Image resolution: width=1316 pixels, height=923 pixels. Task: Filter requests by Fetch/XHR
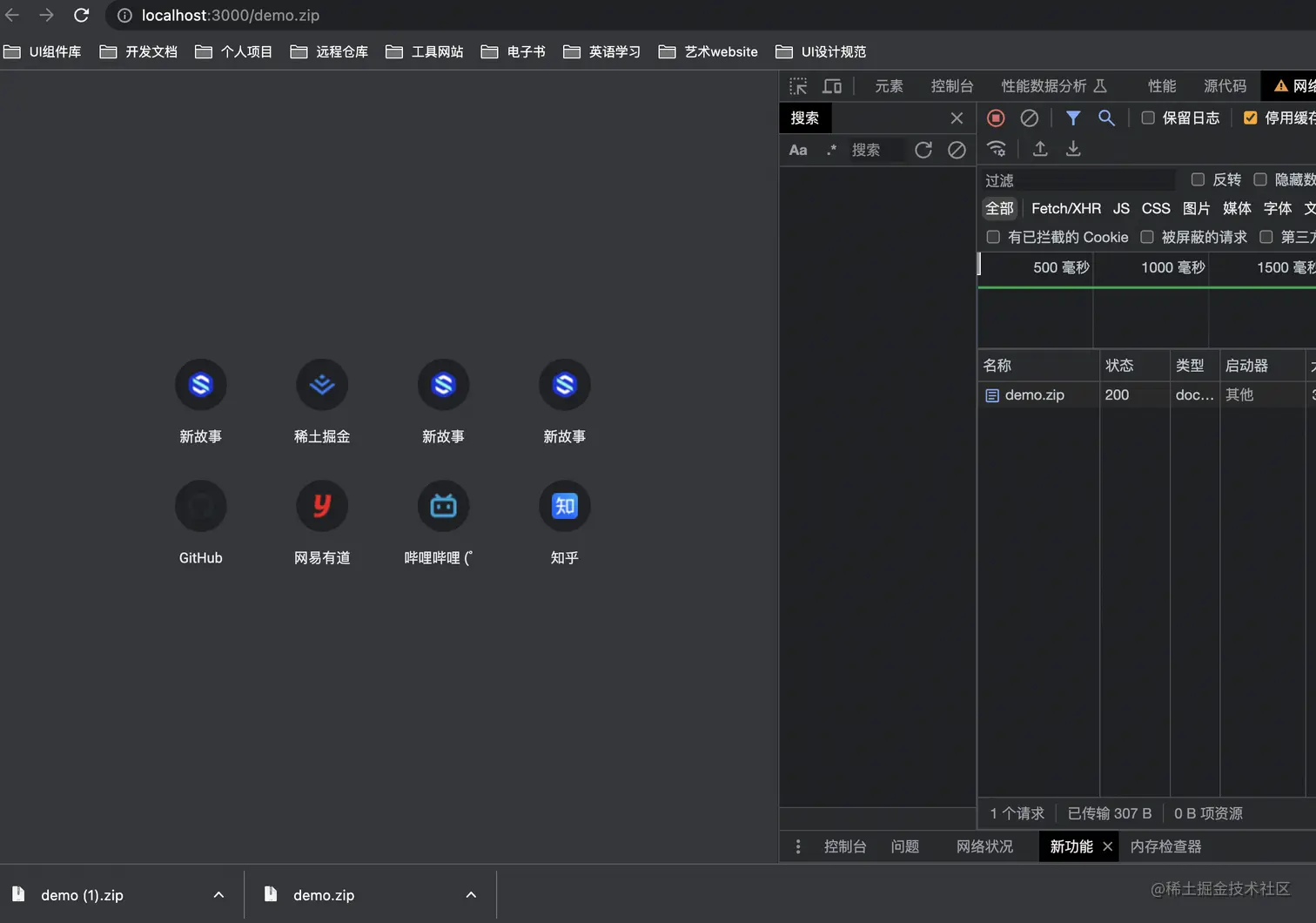tap(1066, 208)
